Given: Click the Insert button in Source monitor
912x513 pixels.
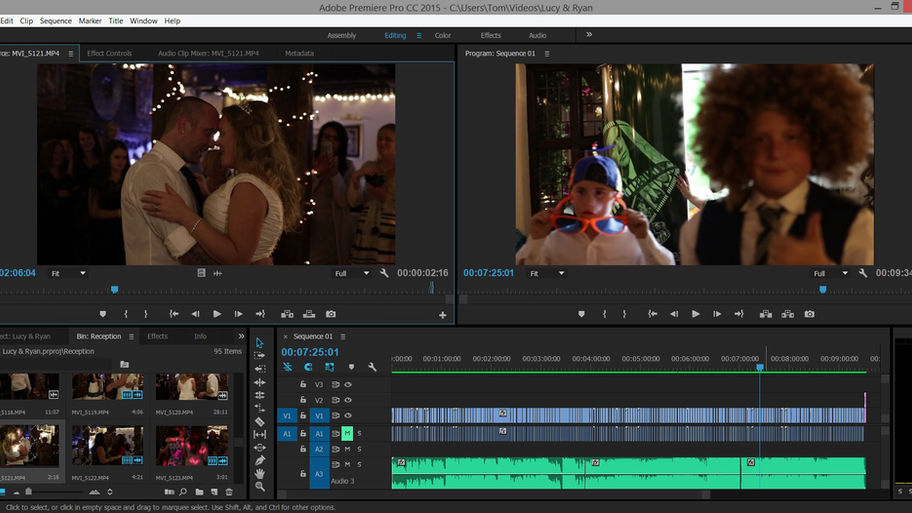Looking at the screenshot, I should pyautogui.click(x=287, y=314).
